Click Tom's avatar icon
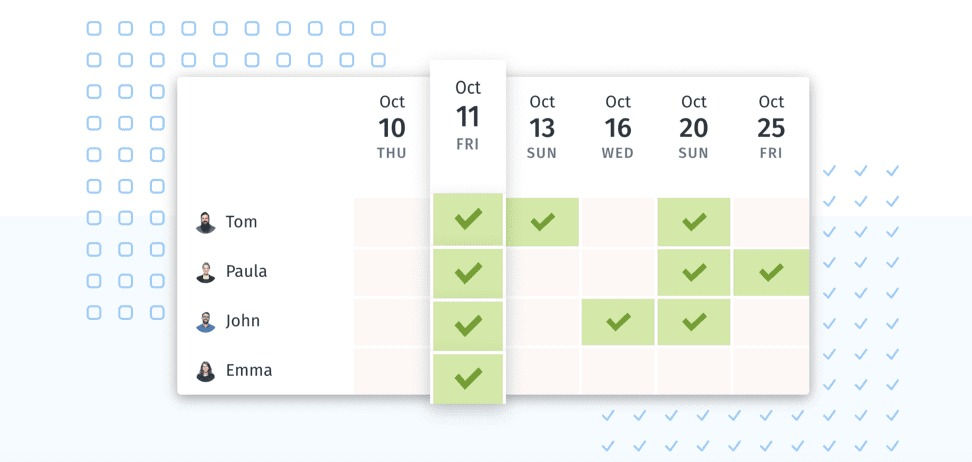The width and height of the screenshot is (972, 462). point(206,222)
